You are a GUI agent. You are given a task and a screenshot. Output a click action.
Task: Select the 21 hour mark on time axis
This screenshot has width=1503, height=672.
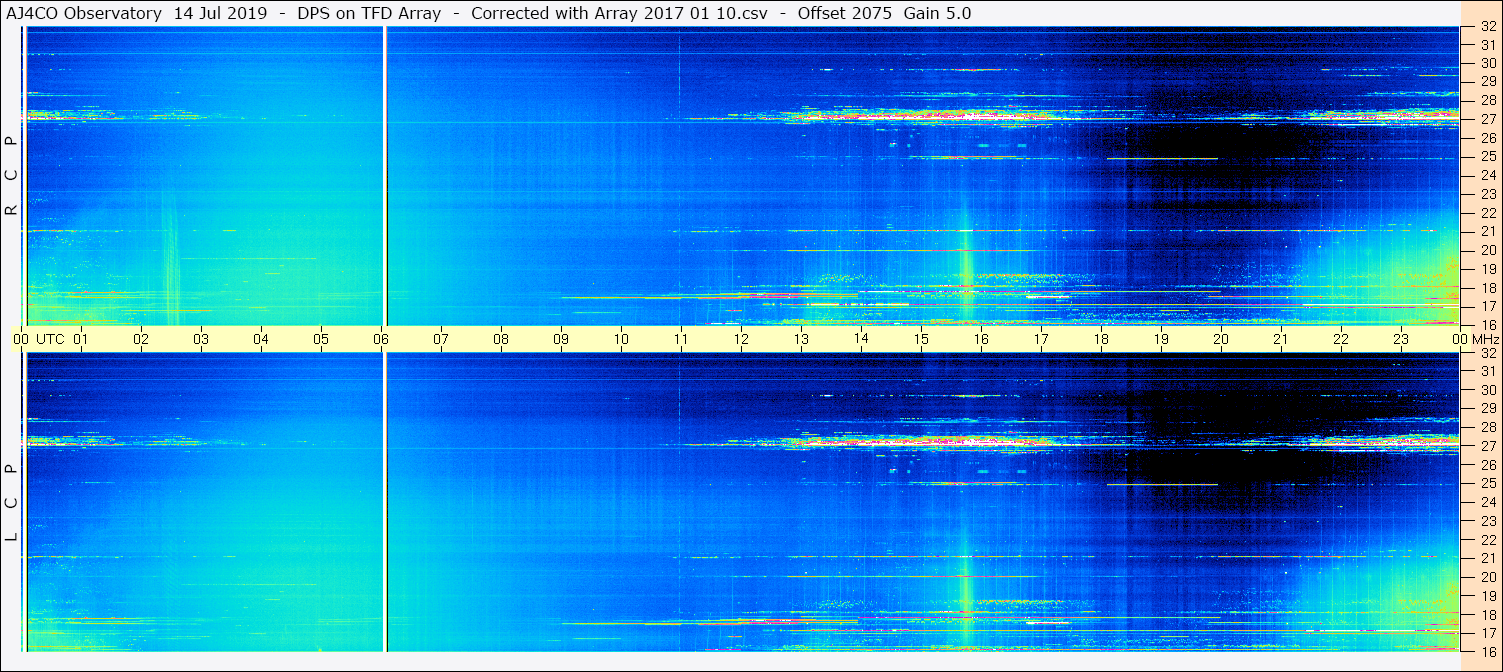pos(1281,339)
